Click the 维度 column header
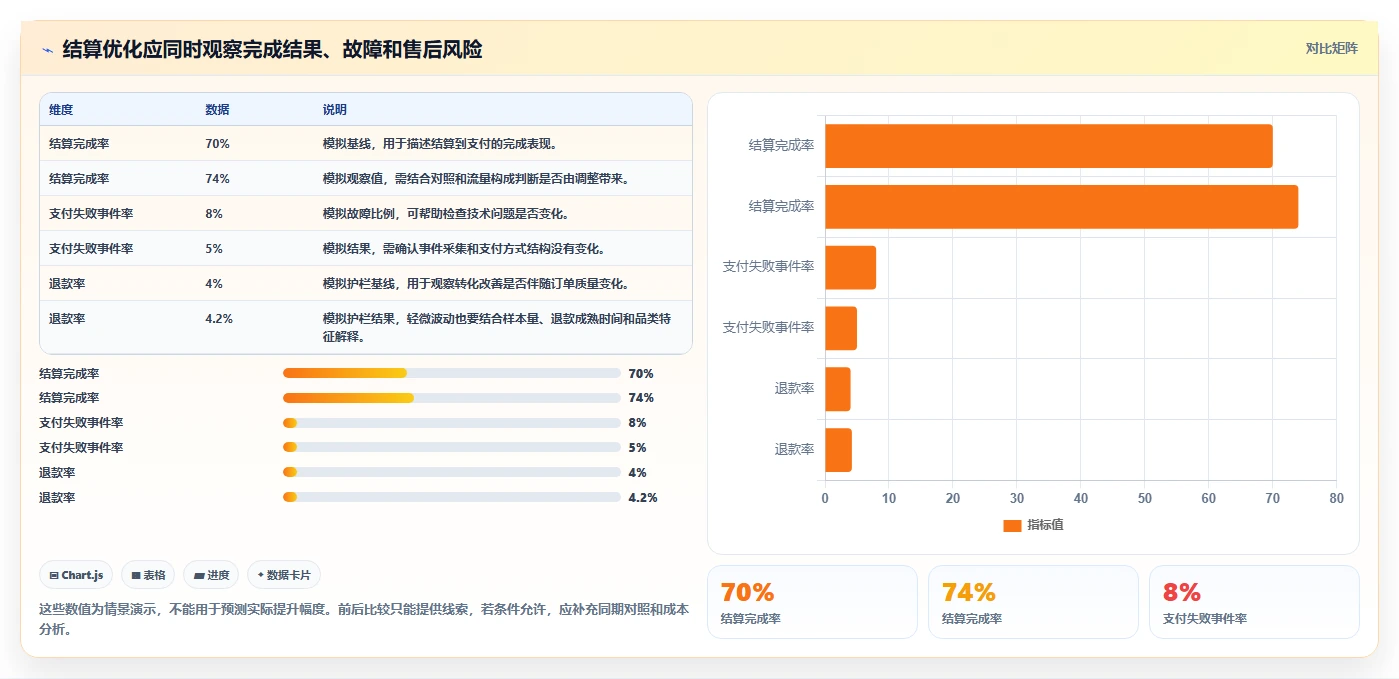The image size is (1399, 679). pyautogui.click(x=61, y=110)
